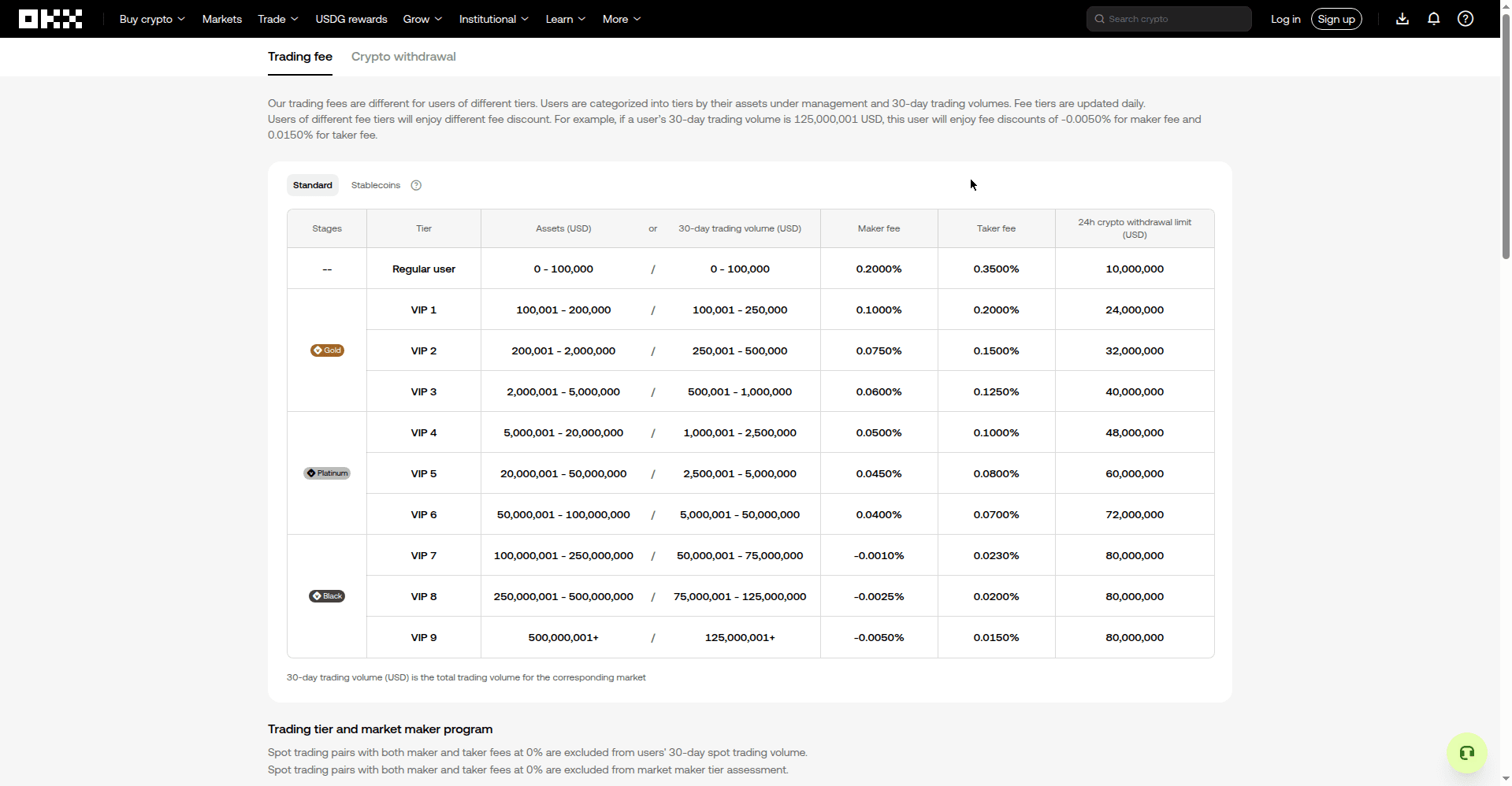Switch to the Crypto withdrawal tab
Screen dimensions: 1512x786
tap(403, 57)
